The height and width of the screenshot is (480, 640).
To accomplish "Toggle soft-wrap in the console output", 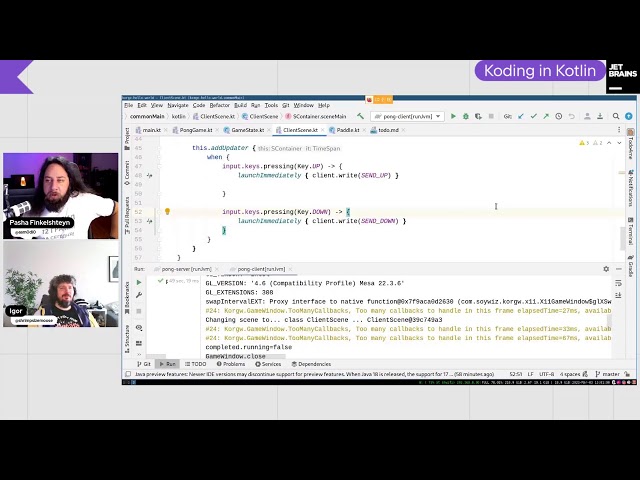I will (618, 283).
